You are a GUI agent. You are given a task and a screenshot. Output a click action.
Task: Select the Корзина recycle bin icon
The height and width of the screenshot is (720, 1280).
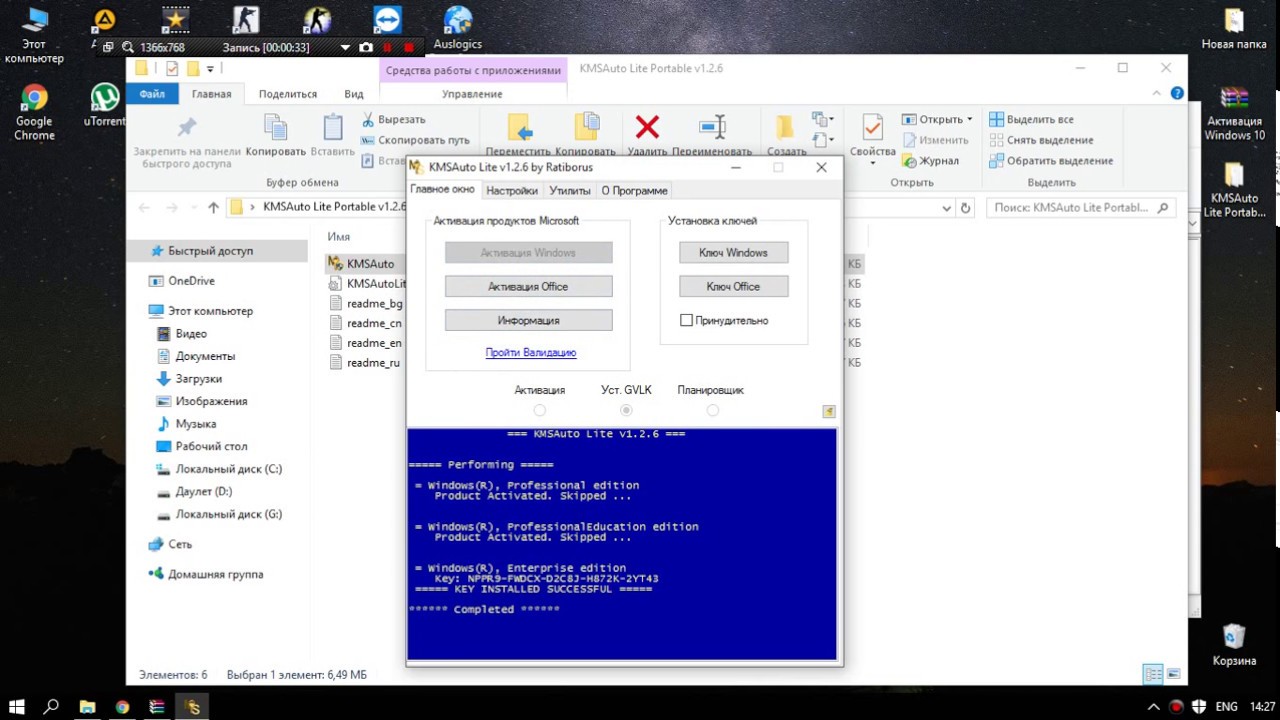[x=1234, y=645]
